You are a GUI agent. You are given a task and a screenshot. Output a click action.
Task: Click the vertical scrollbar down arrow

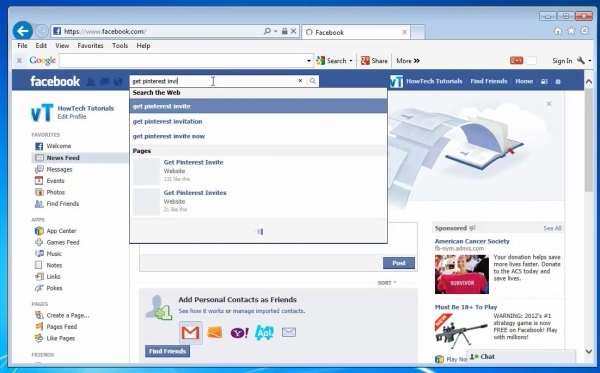point(589,351)
